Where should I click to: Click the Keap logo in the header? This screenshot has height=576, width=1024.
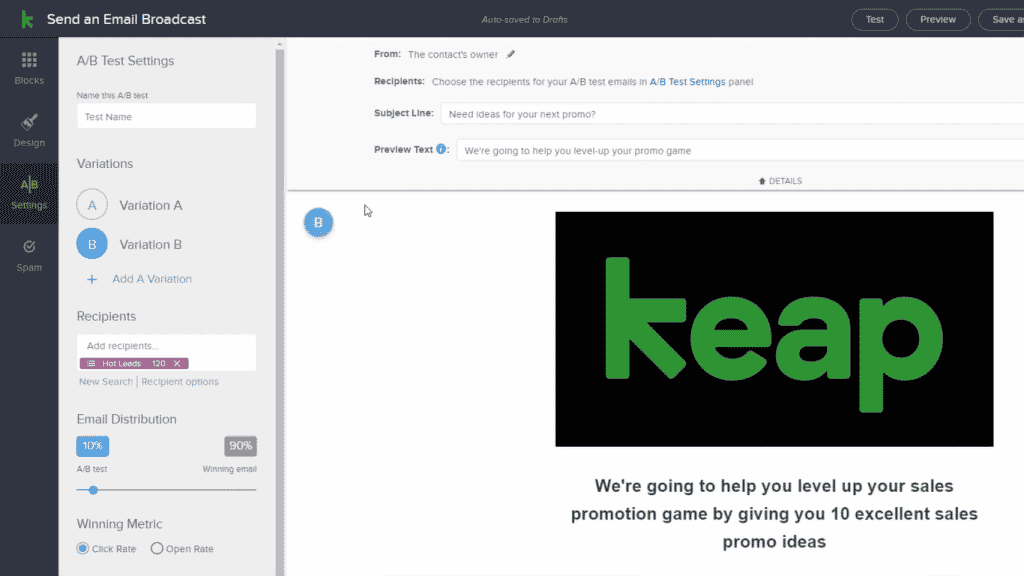27,19
